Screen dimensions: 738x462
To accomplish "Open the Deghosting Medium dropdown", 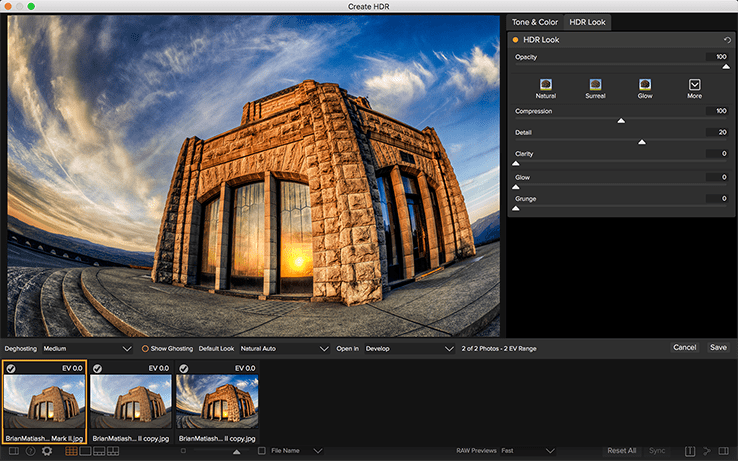I will click(x=87, y=348).
